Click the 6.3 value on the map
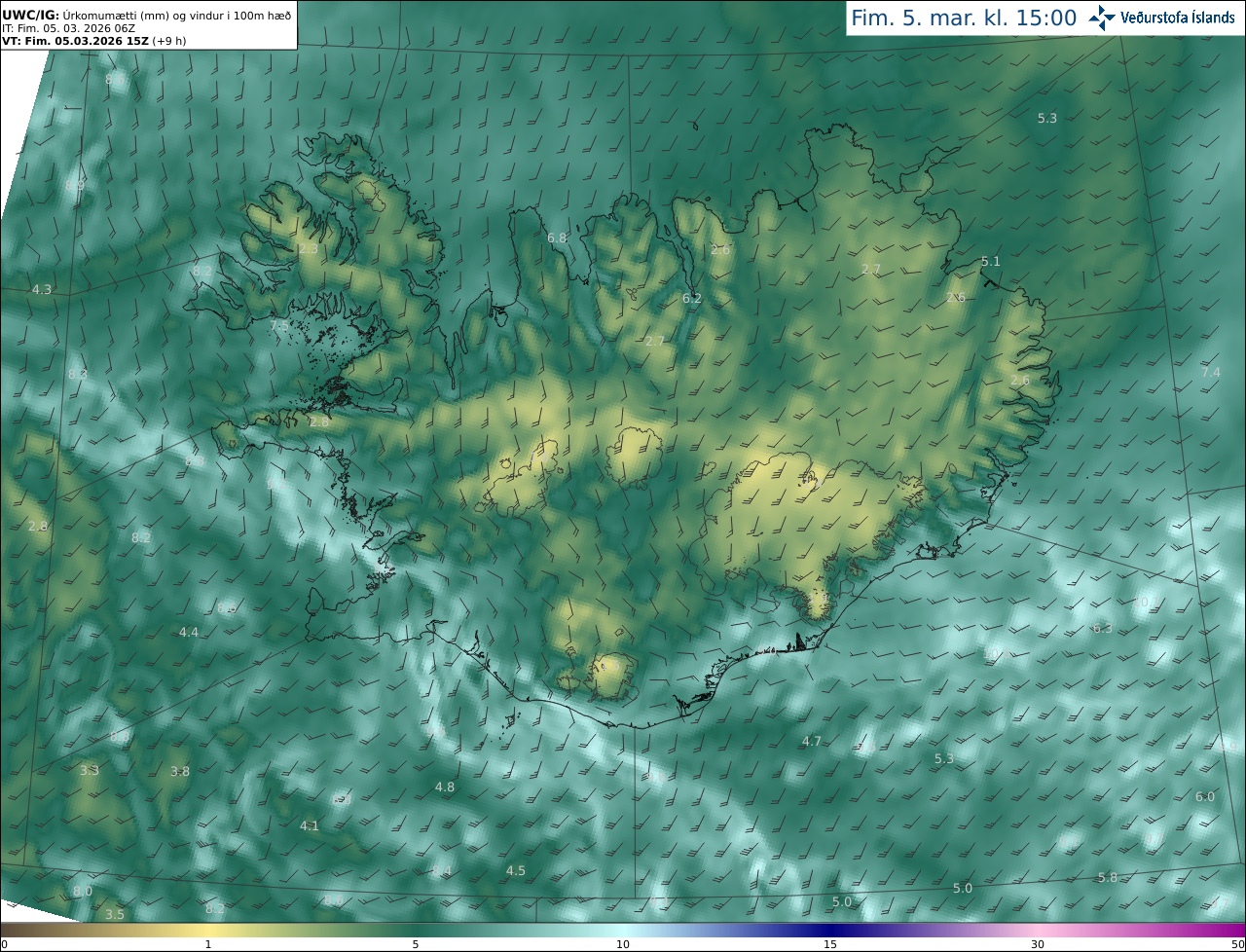 1103,629
